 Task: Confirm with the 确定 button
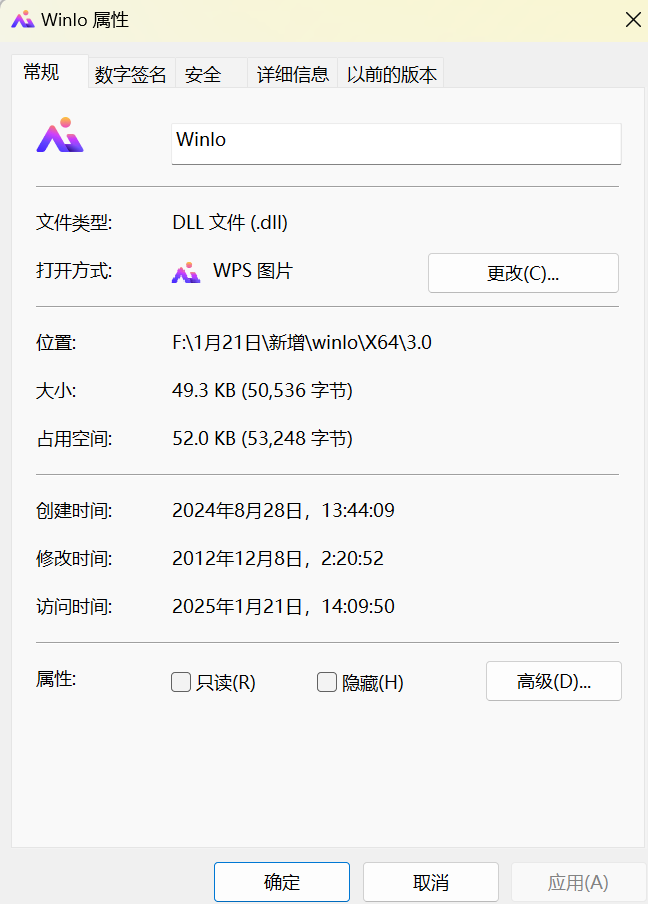click(x=282, y=882)
